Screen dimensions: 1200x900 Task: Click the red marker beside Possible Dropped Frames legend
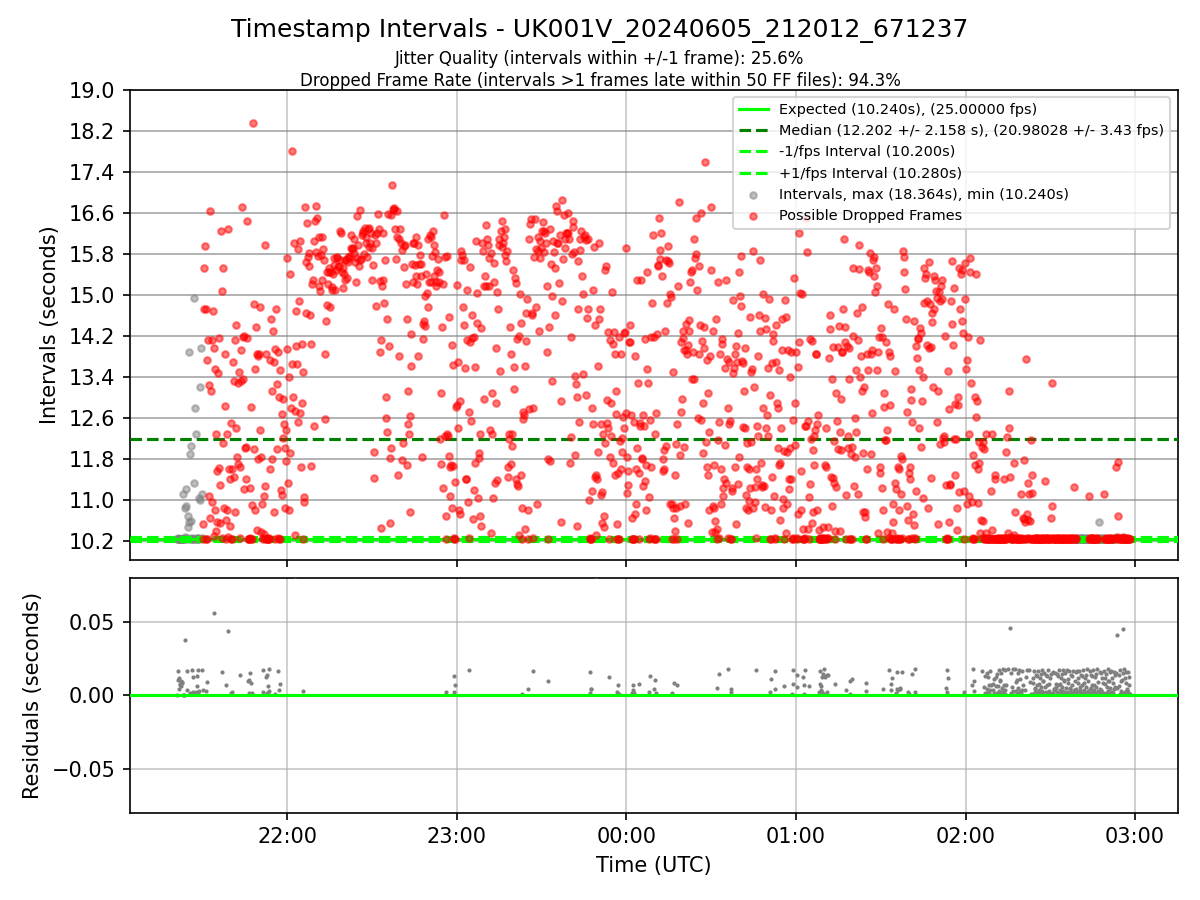(x=754, y=215)
